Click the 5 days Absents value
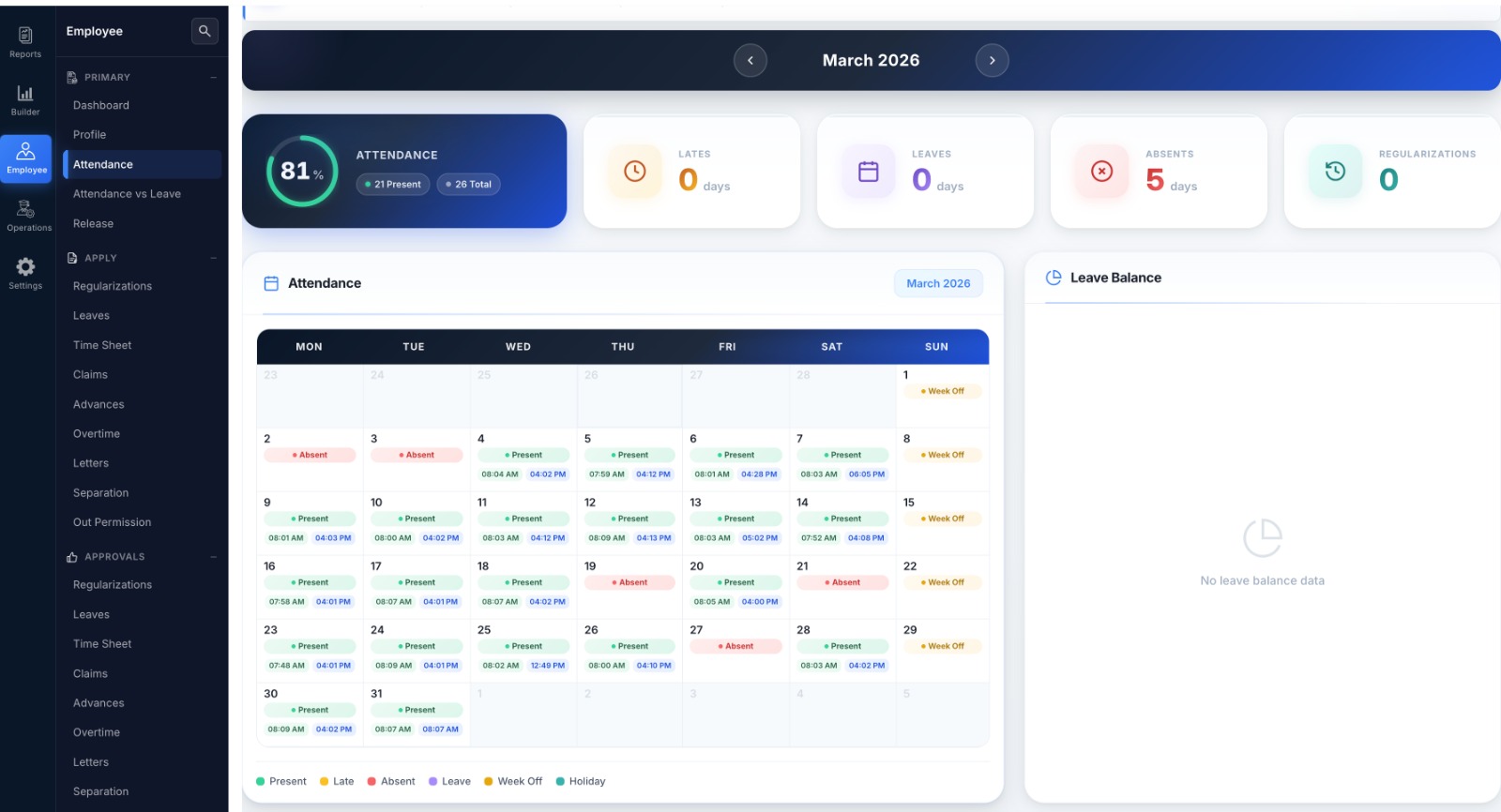This screenshot has width=1501, height=812. tap(1171, 180)
